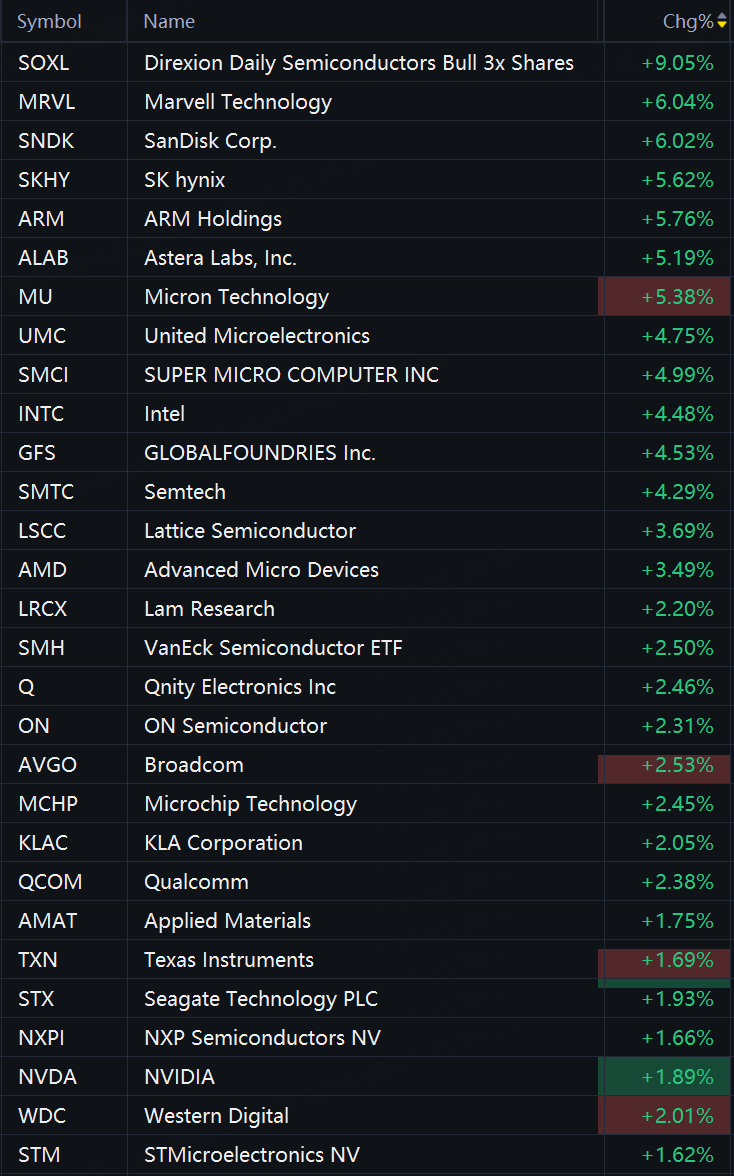The width and height of the screenshot is (734, 1176).
Task: Open the QCOM Qualcomm row
Action: [367, 882]
